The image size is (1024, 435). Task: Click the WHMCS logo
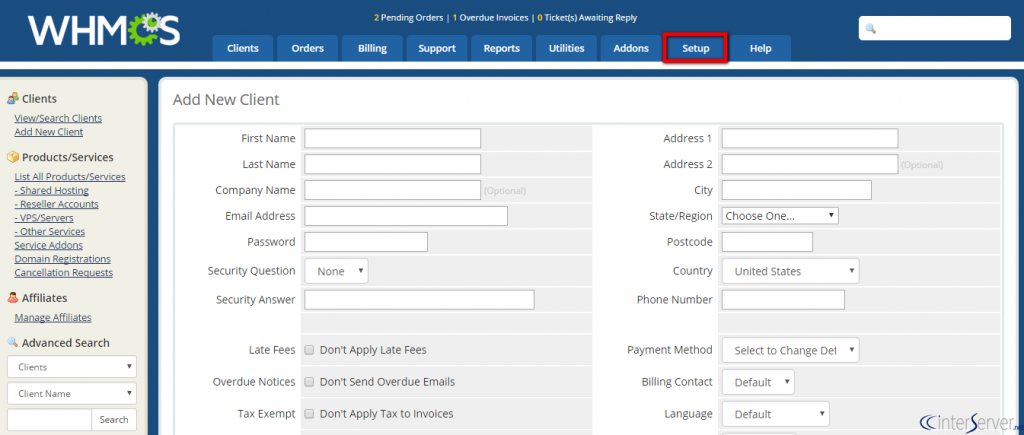click(103, 30)
